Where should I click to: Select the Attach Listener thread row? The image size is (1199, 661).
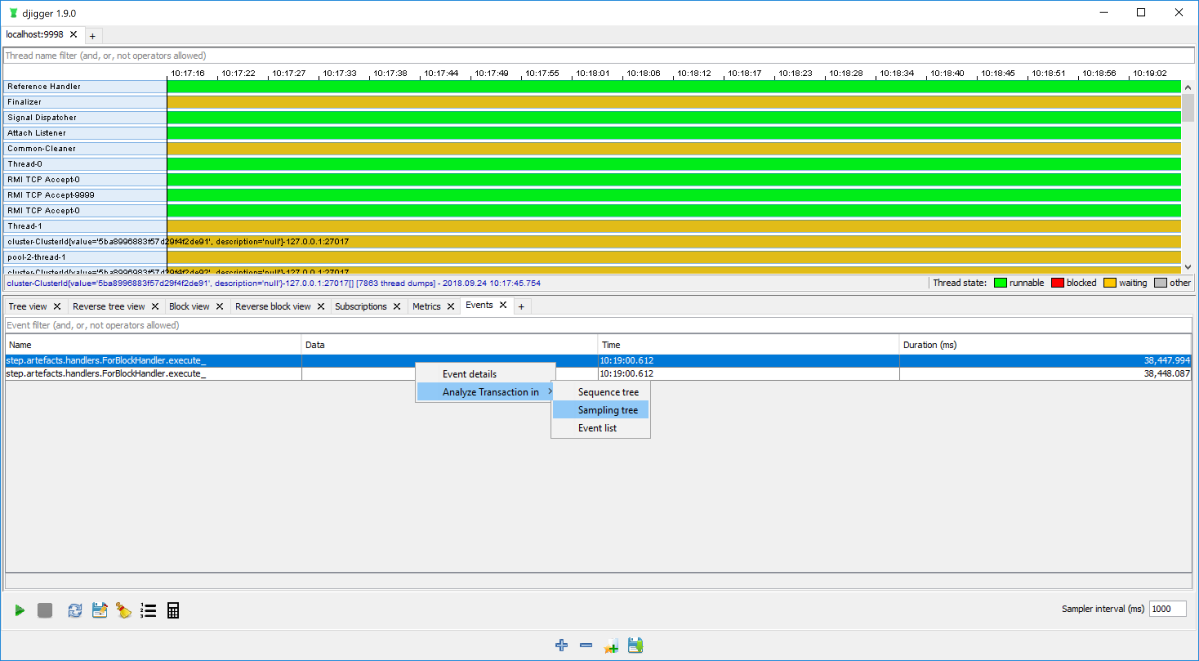85,133
